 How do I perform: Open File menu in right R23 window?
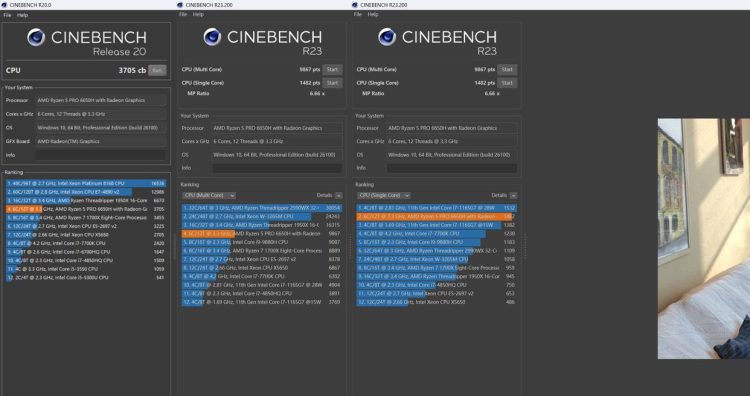358,14
